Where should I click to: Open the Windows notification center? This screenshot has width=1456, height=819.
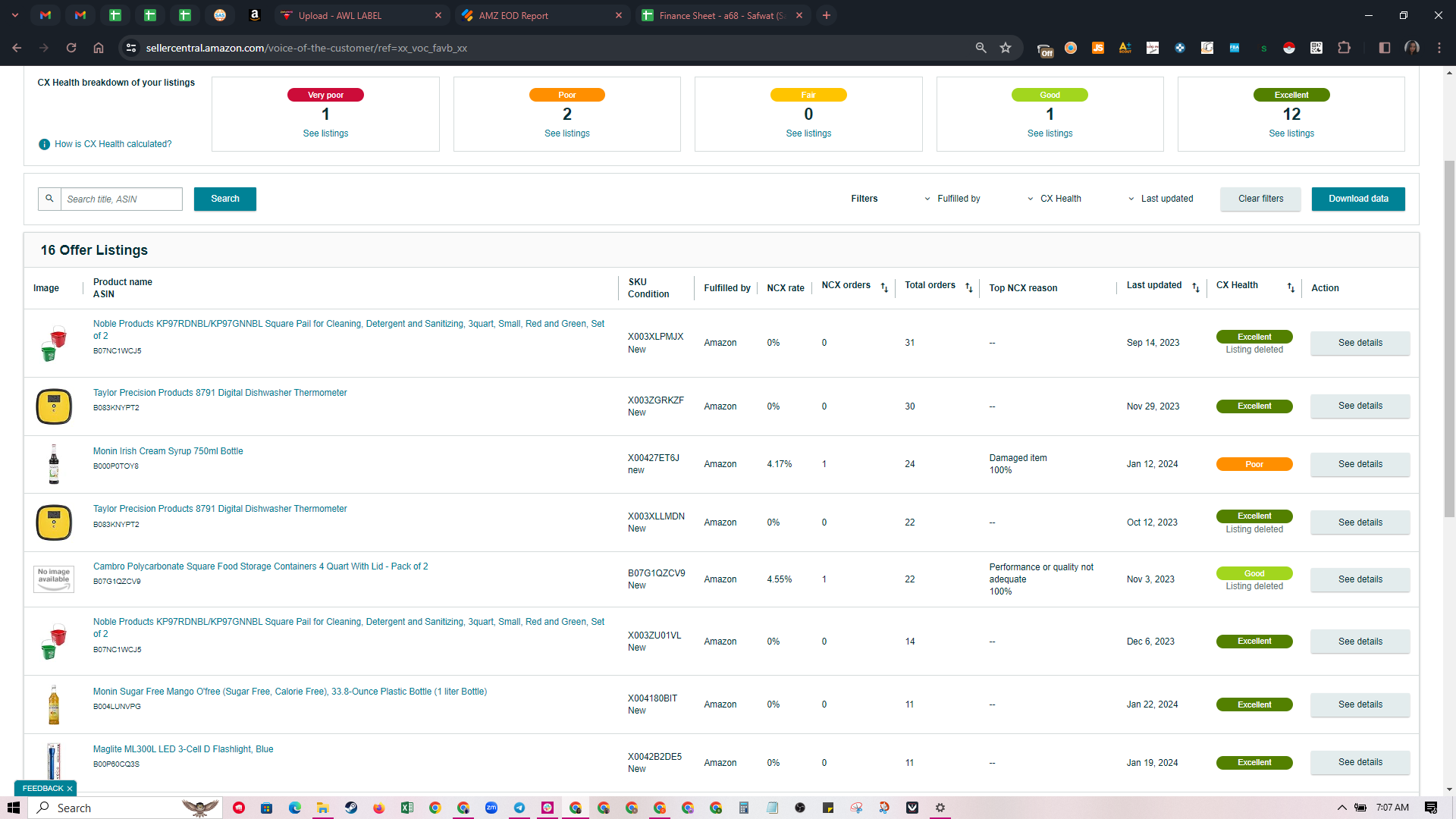pos(1431,808)
